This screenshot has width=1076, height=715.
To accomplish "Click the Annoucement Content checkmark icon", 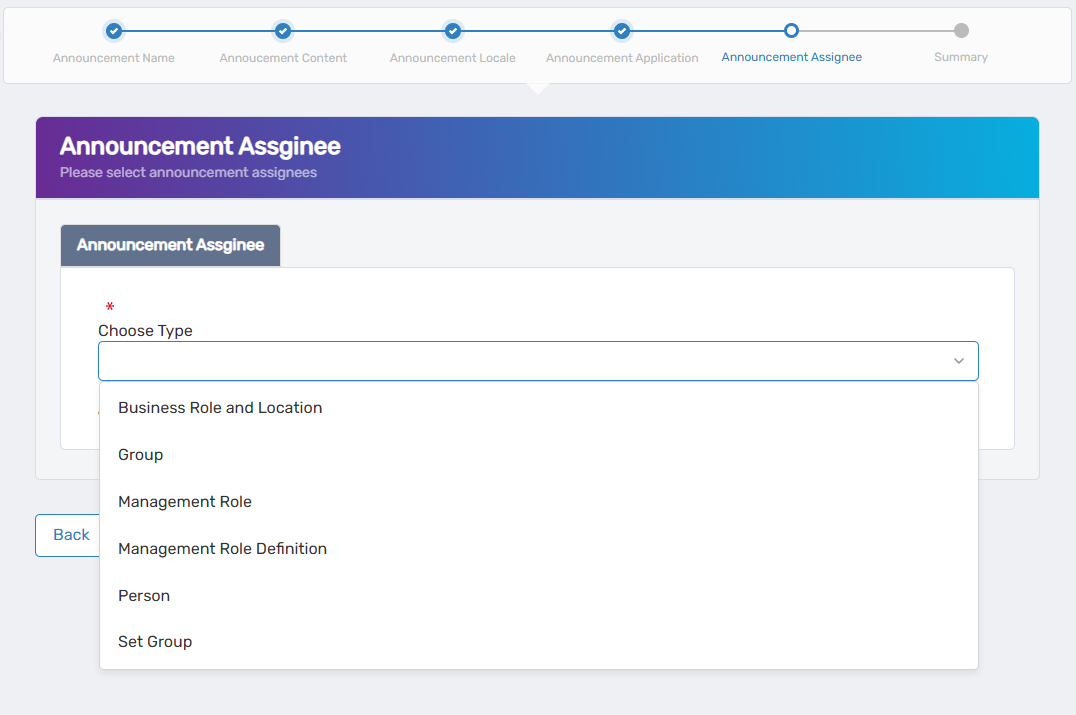I will click(x=283, y=31).
